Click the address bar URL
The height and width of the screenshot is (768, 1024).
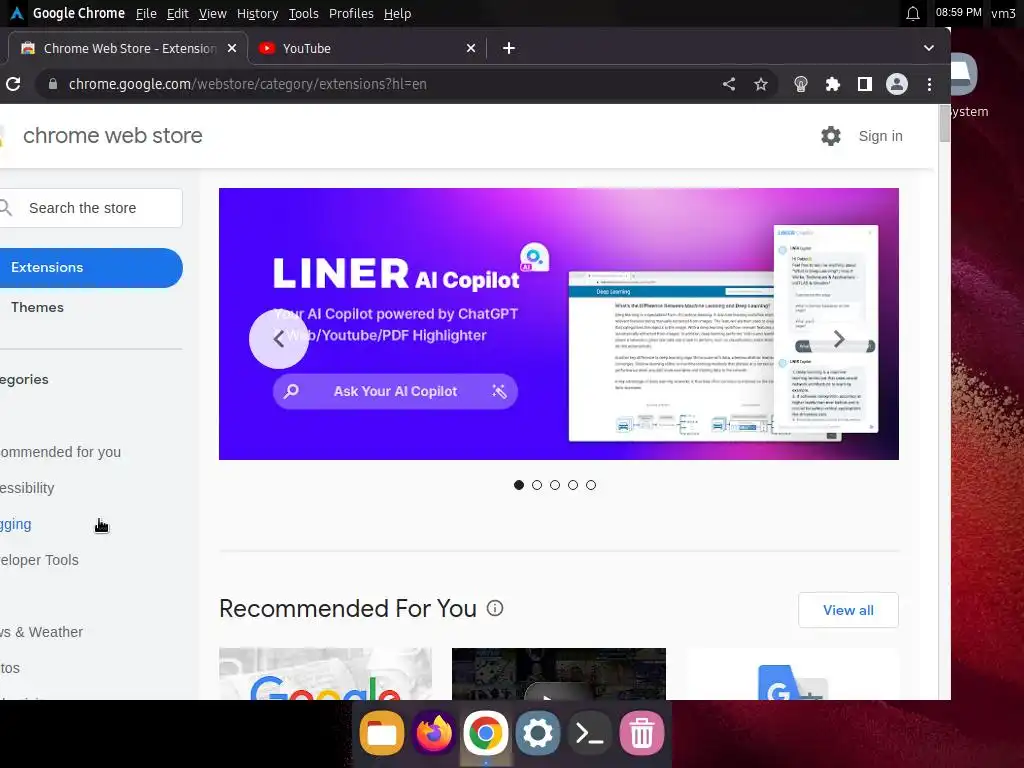tap(248, 84)
